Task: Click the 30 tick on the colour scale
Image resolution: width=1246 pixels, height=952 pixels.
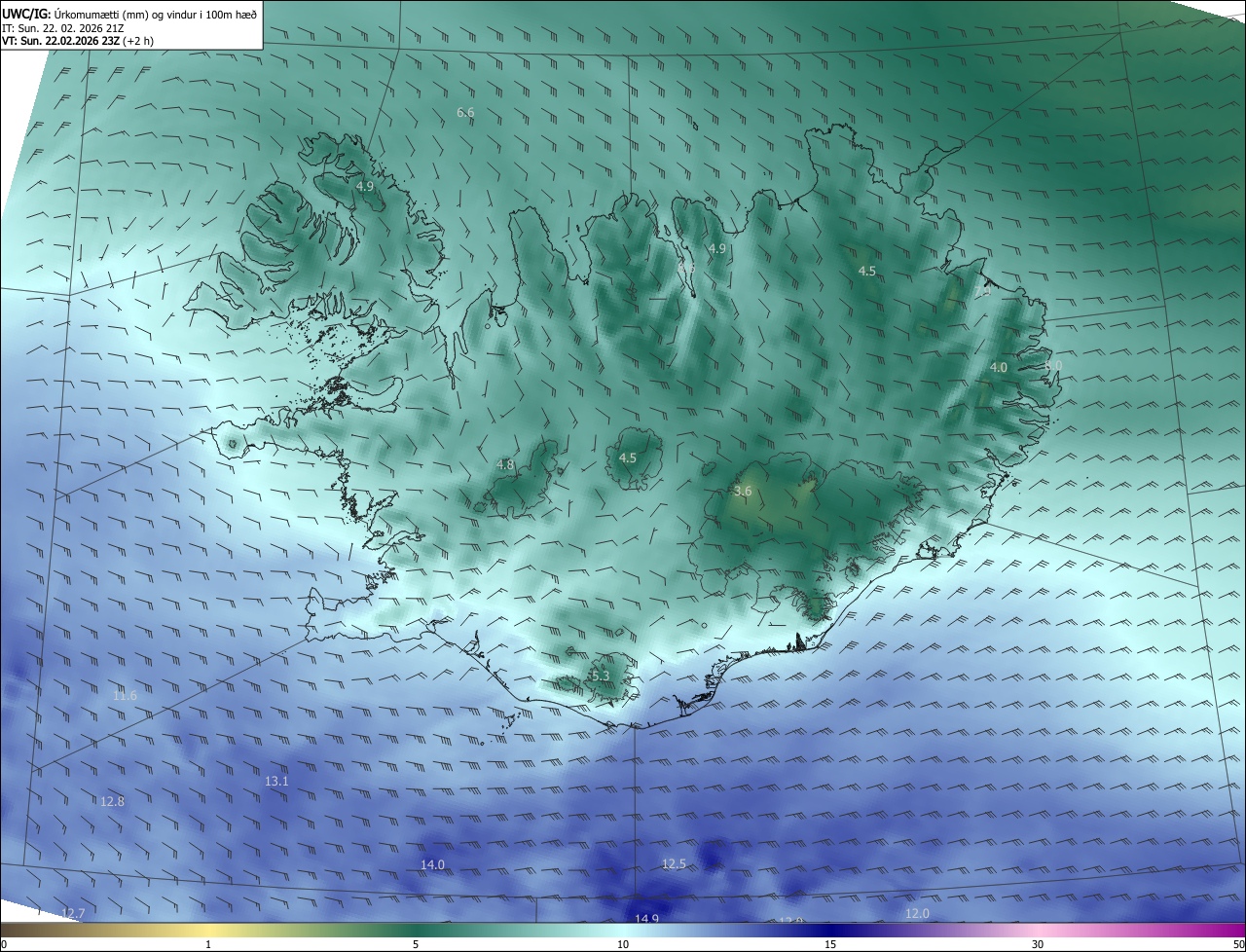Action: click(1038, 944)
